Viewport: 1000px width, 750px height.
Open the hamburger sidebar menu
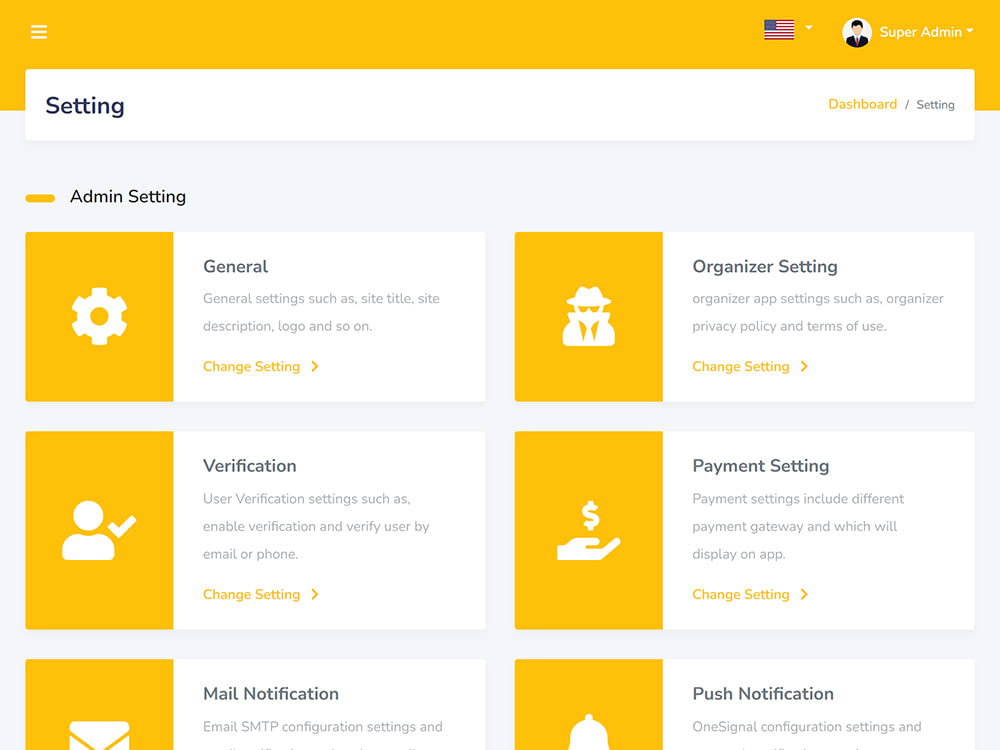(x=39, y=32)
